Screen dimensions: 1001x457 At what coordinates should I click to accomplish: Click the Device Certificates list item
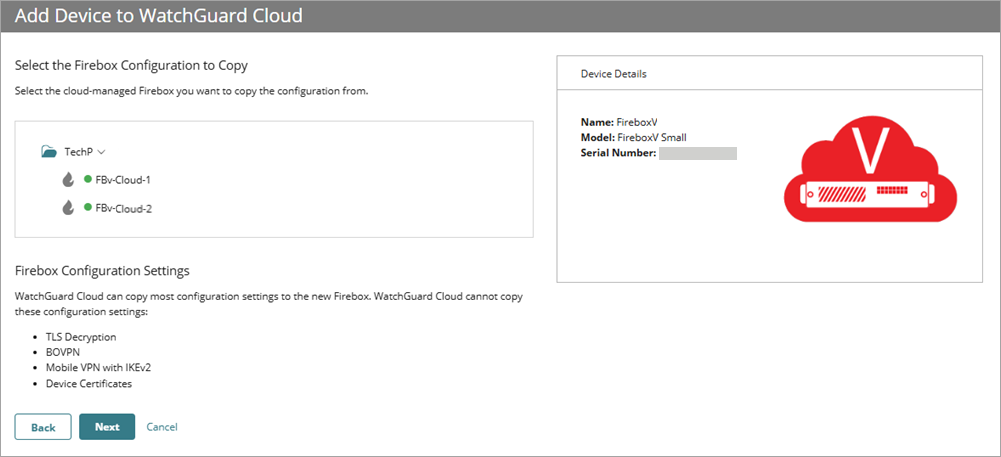(89, 384)
